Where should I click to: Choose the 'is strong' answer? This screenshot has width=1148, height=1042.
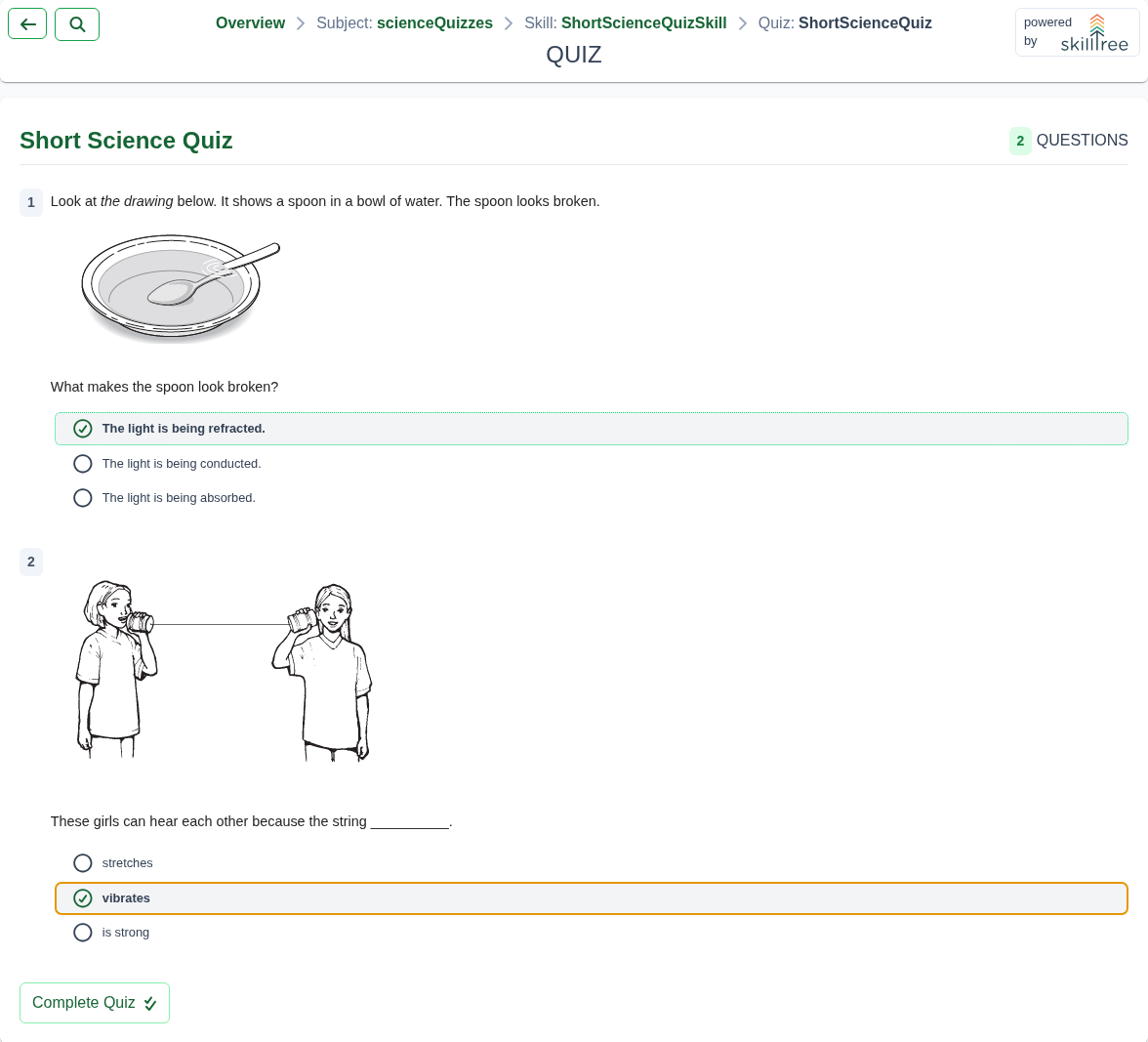pyautogui.click(x=592, y=933)
